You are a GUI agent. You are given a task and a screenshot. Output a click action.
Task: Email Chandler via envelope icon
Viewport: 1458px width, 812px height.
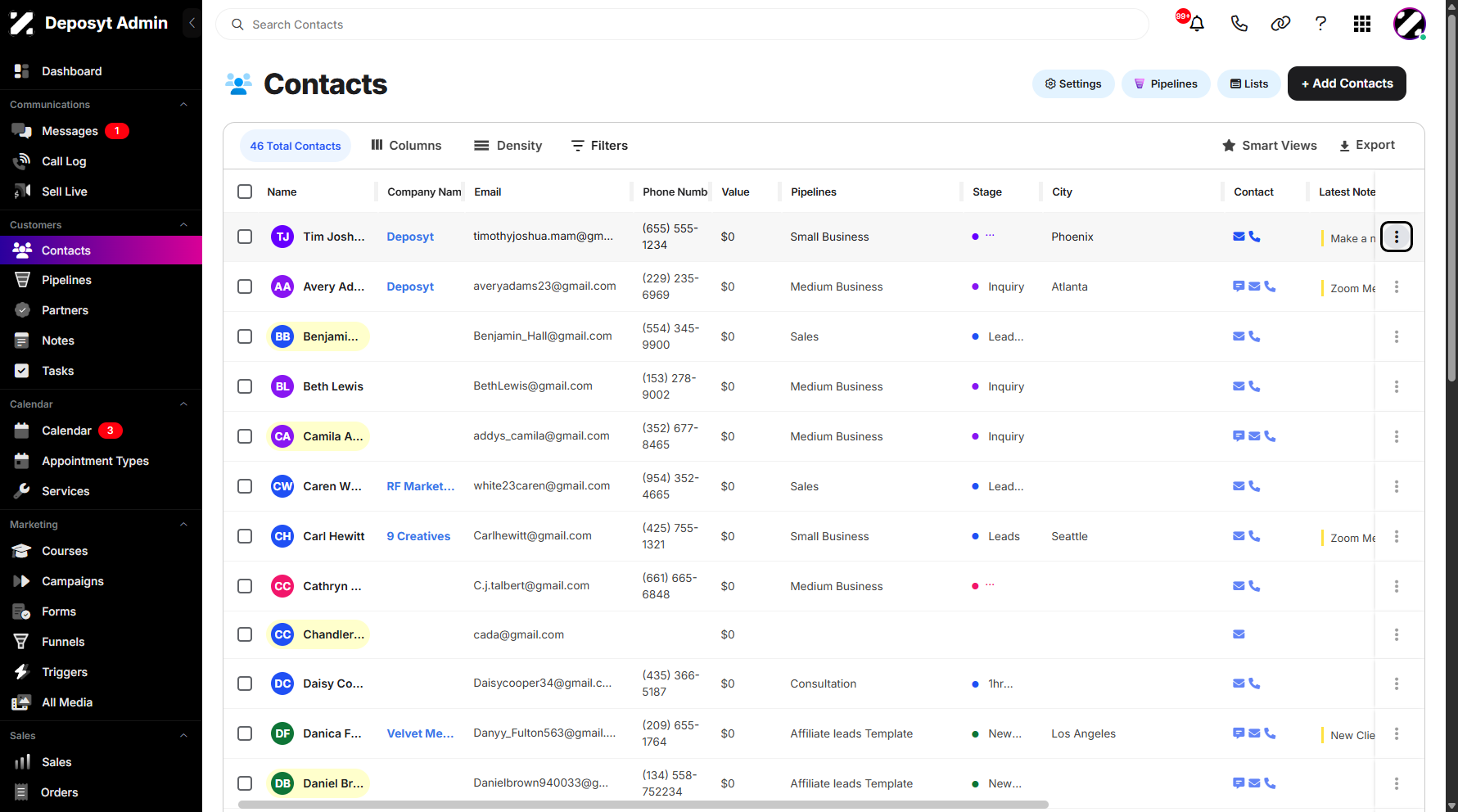pos(1239,634)
